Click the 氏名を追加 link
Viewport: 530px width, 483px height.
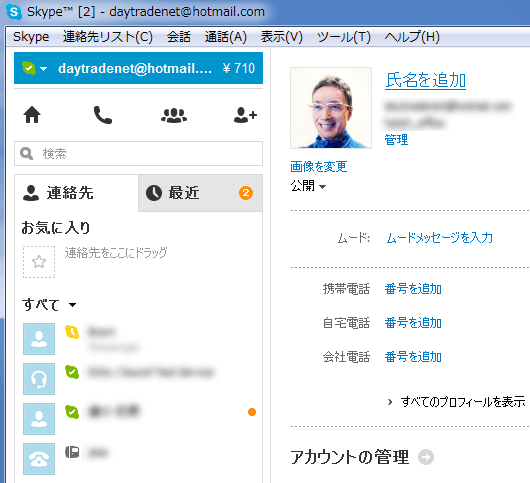click(426, 80)
